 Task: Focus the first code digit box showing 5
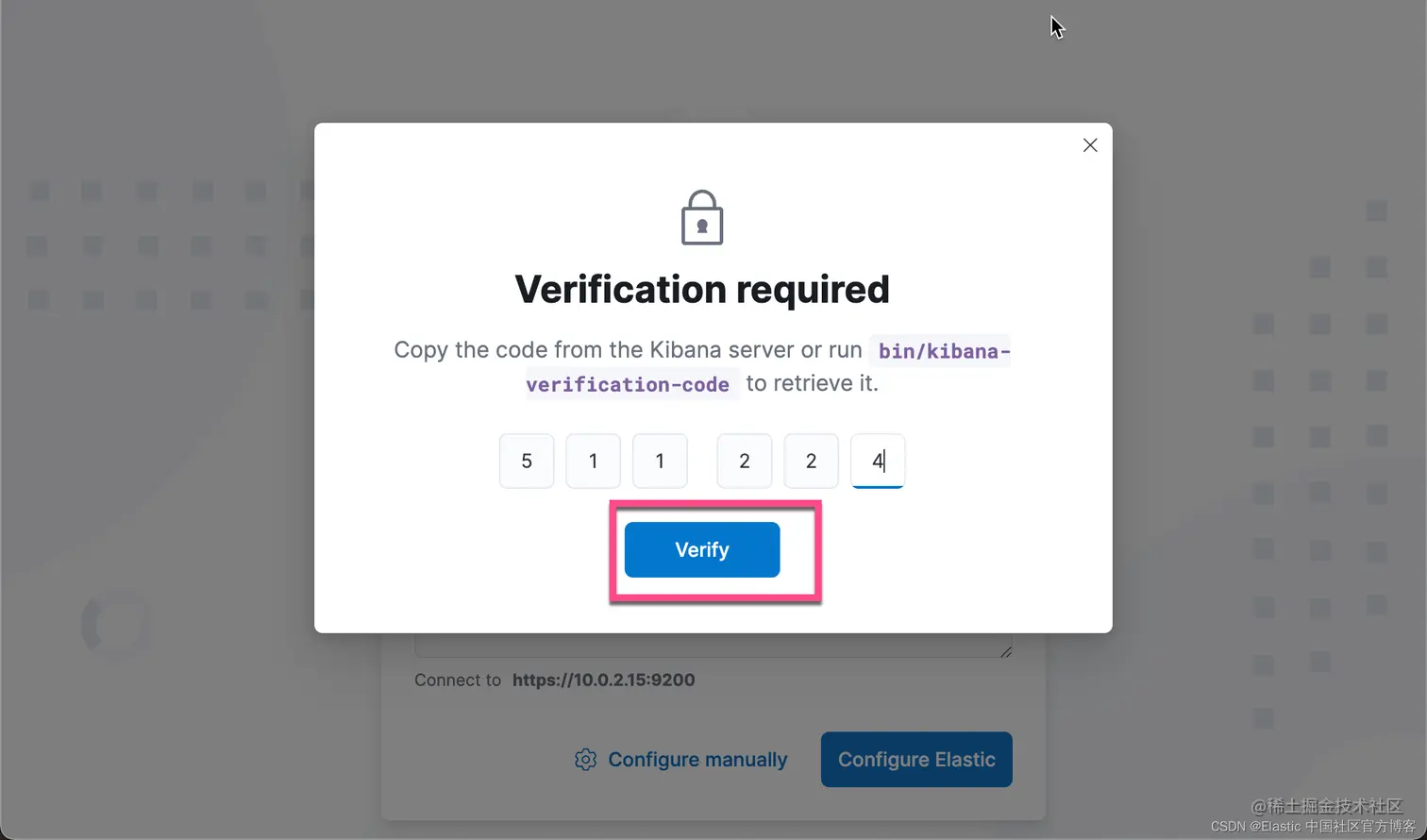click(527, 461)
